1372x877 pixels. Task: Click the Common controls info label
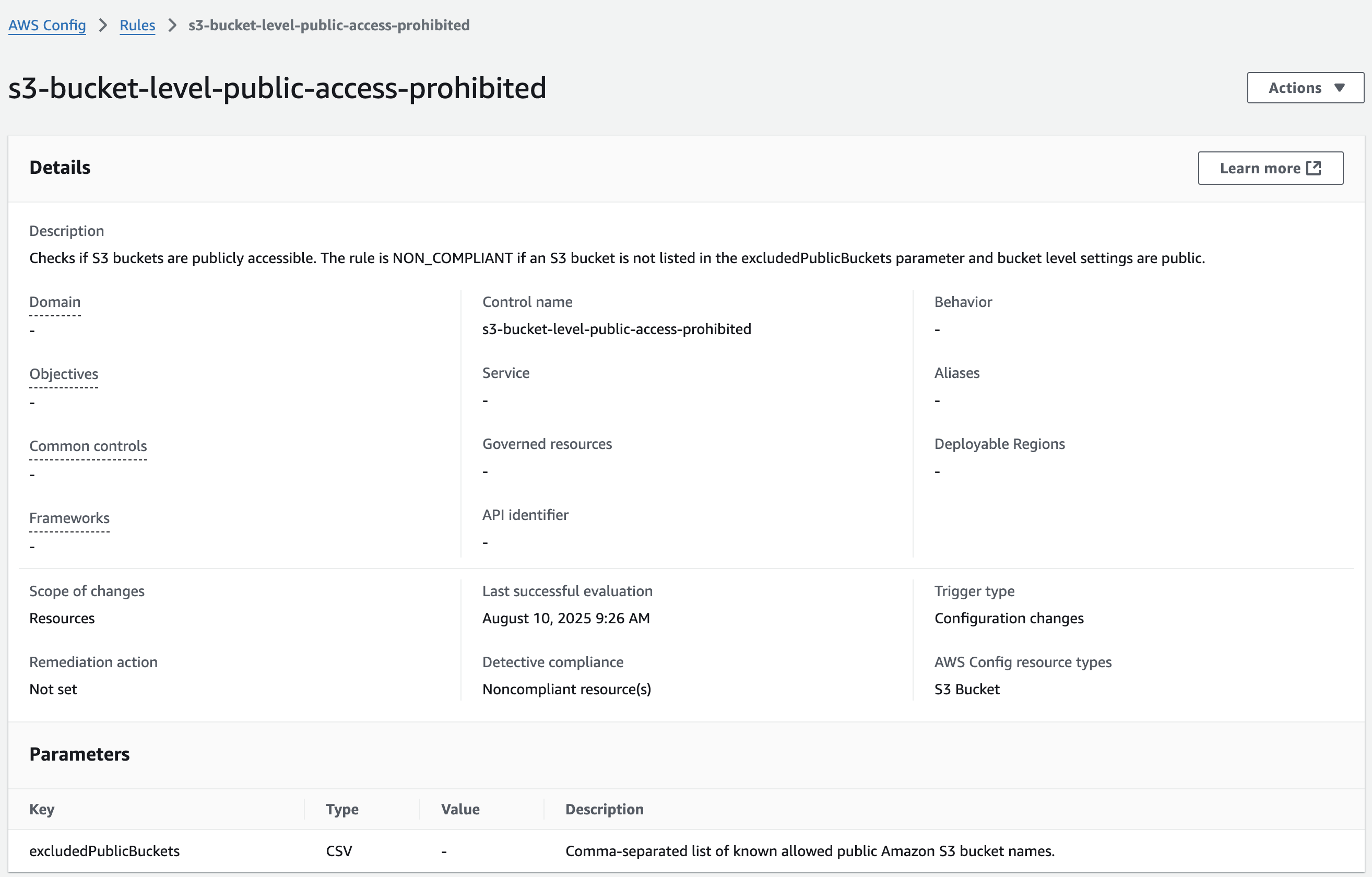[88, 446]
